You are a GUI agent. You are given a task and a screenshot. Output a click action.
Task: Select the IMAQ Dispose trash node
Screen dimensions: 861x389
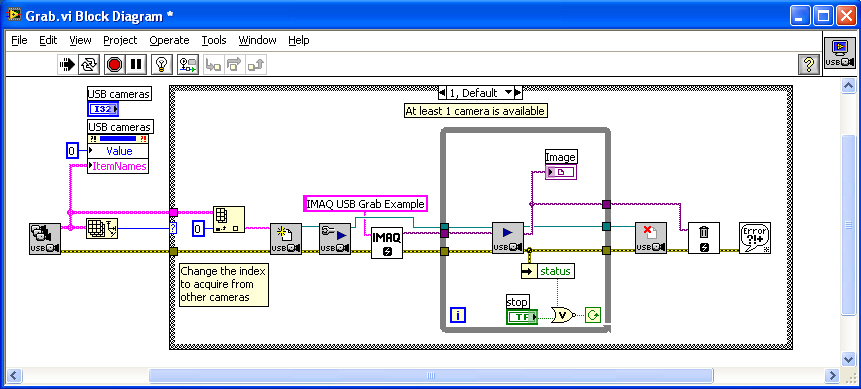(x=704, y=238)
